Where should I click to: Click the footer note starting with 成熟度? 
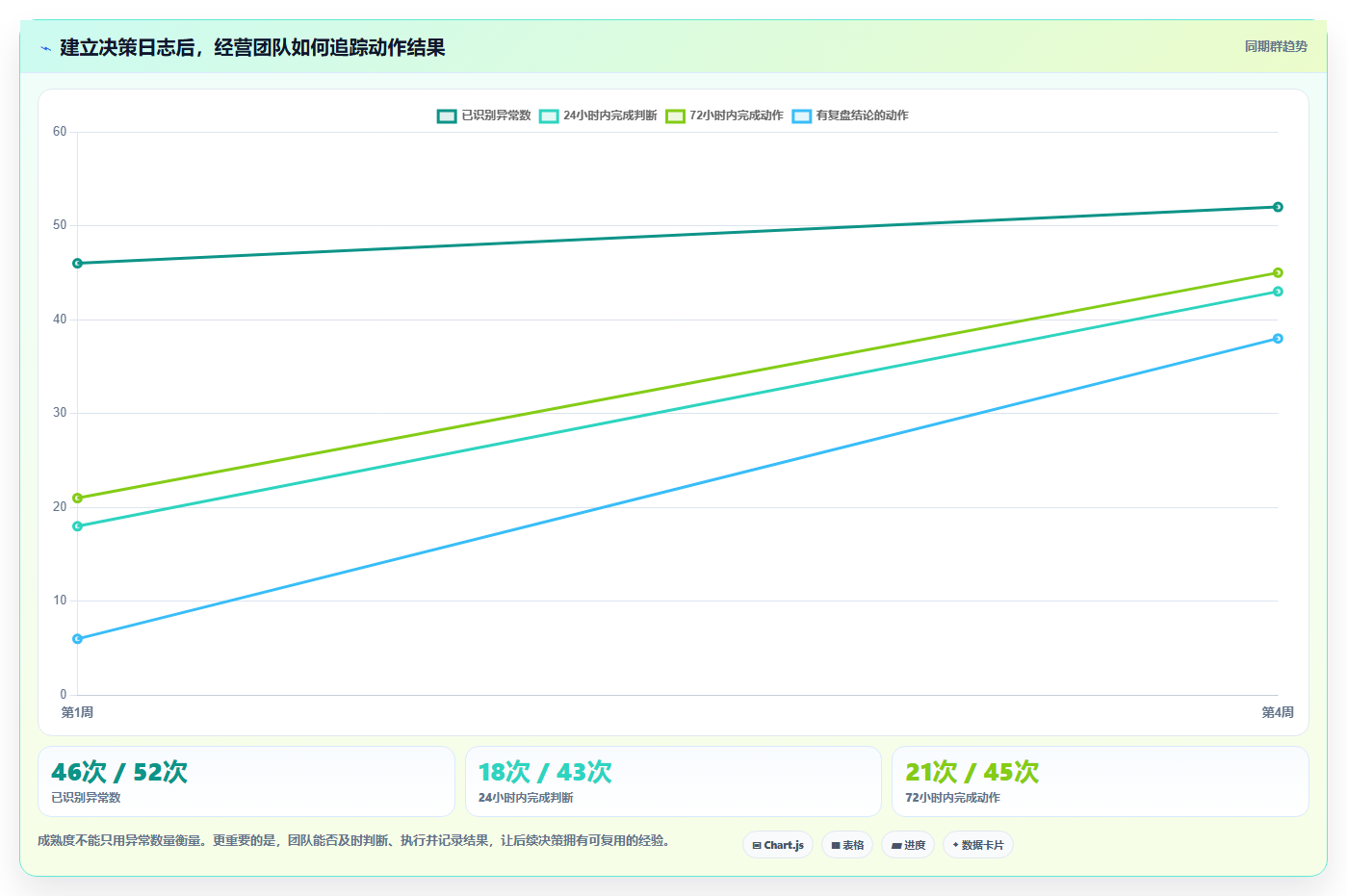point(353,840)
